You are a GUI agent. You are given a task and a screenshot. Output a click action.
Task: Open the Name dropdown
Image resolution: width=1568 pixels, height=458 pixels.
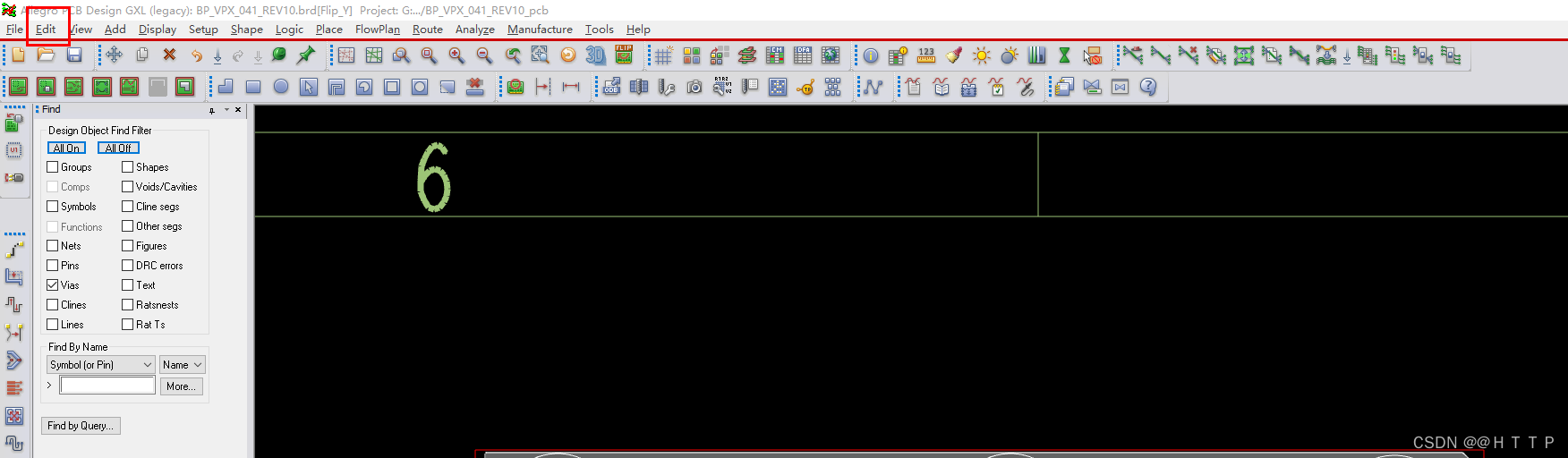(x=183, y=365)
